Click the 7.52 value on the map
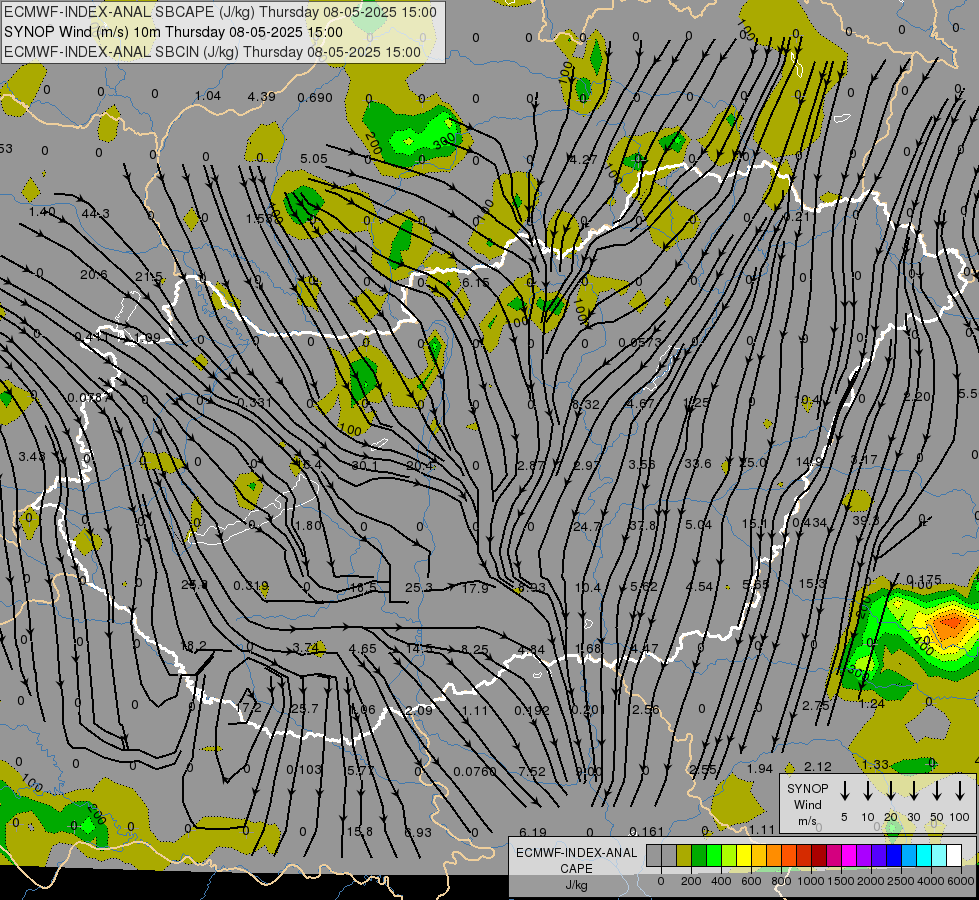 tap(532, 771)
